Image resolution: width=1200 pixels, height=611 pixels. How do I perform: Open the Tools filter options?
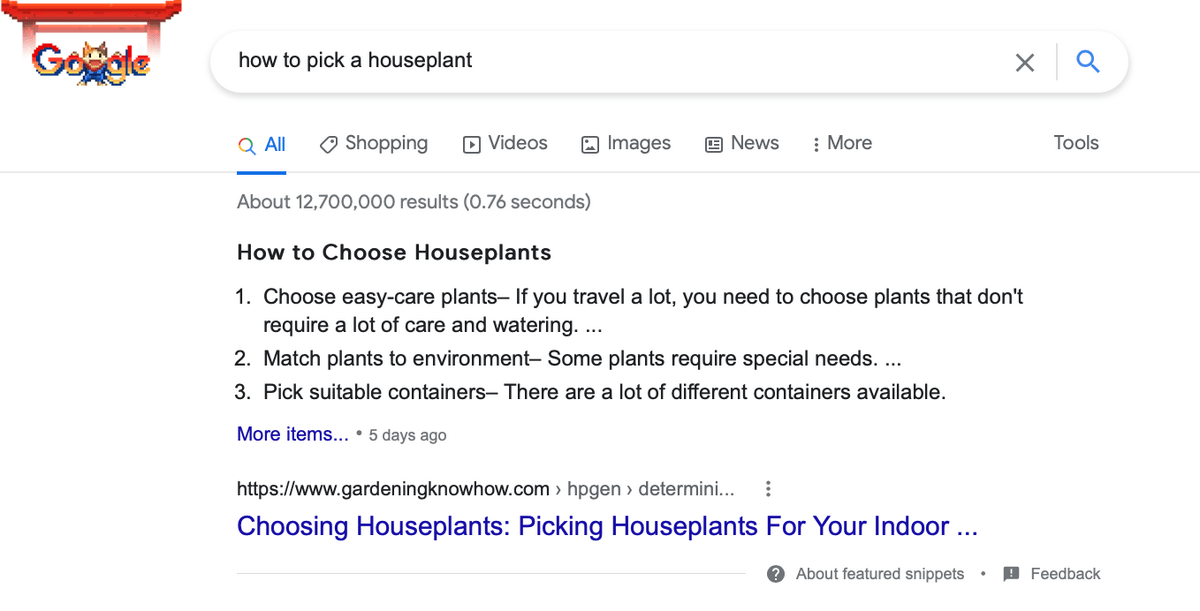(x=1076, y=143)
